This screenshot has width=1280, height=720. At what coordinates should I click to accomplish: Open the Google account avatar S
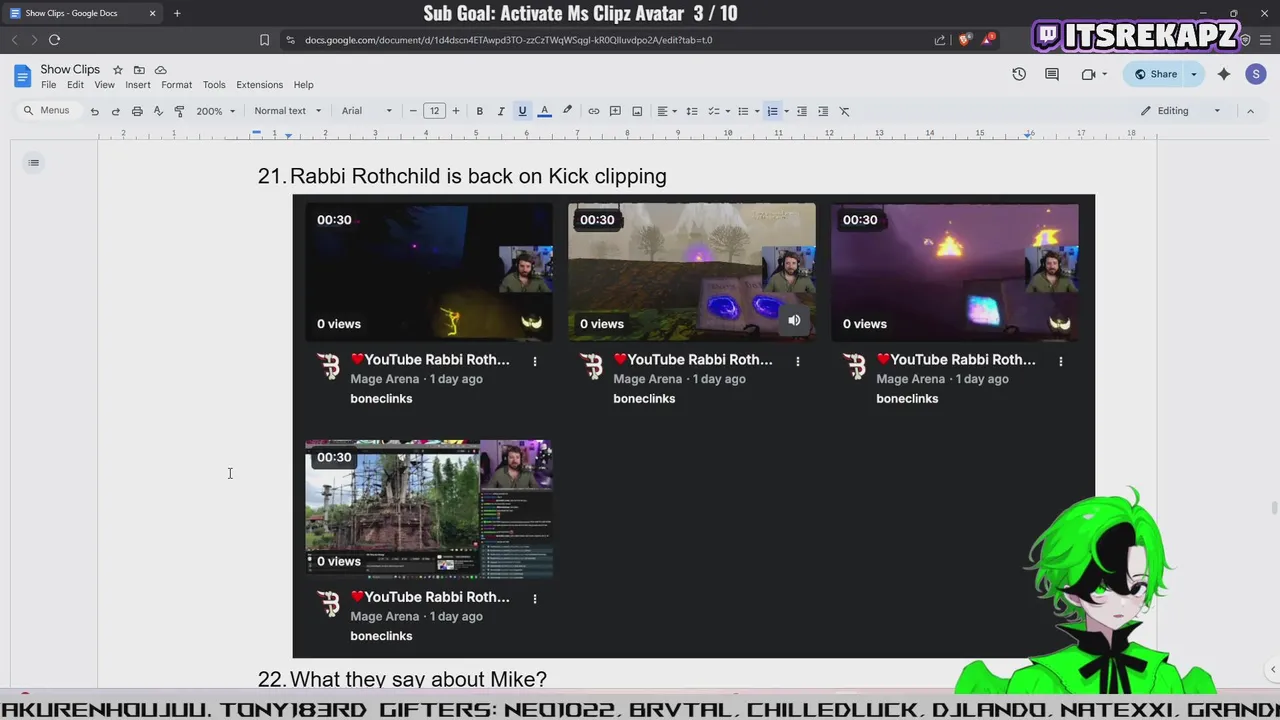click(1256, 74)
